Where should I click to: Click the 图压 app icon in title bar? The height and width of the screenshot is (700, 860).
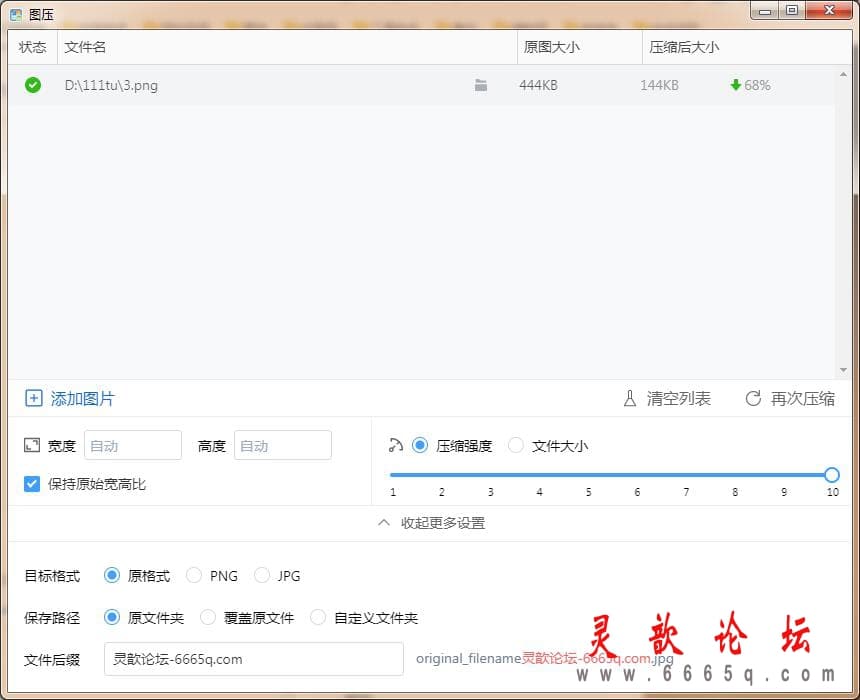coord(16,15)
